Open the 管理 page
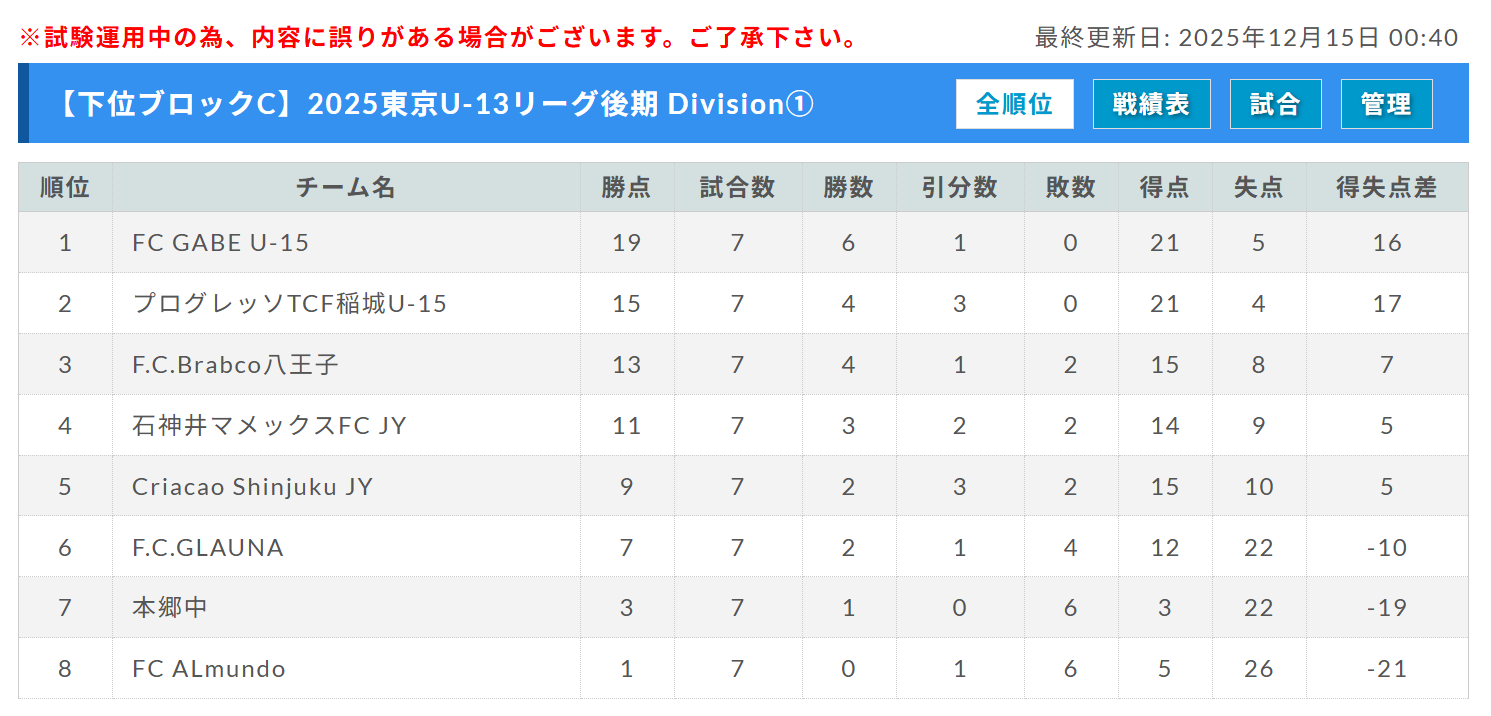The width and height of the screenshot is (1491, 716). click(x=1386, y=104)
